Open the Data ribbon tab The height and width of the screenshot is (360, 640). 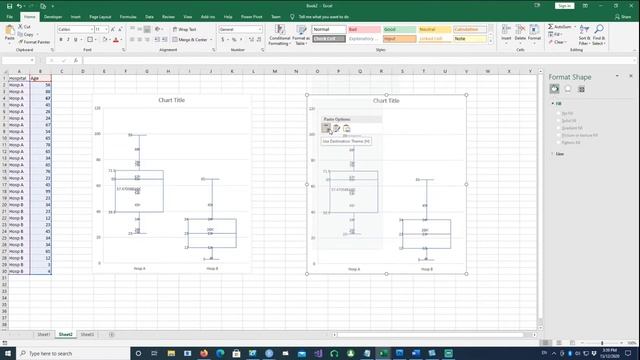[x=149, y=17]
